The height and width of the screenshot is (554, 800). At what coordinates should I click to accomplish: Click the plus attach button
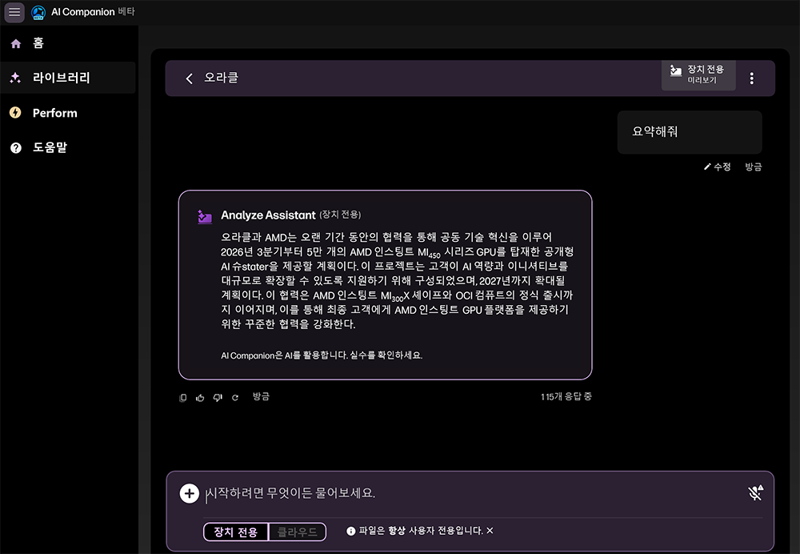tap(189, 493)
